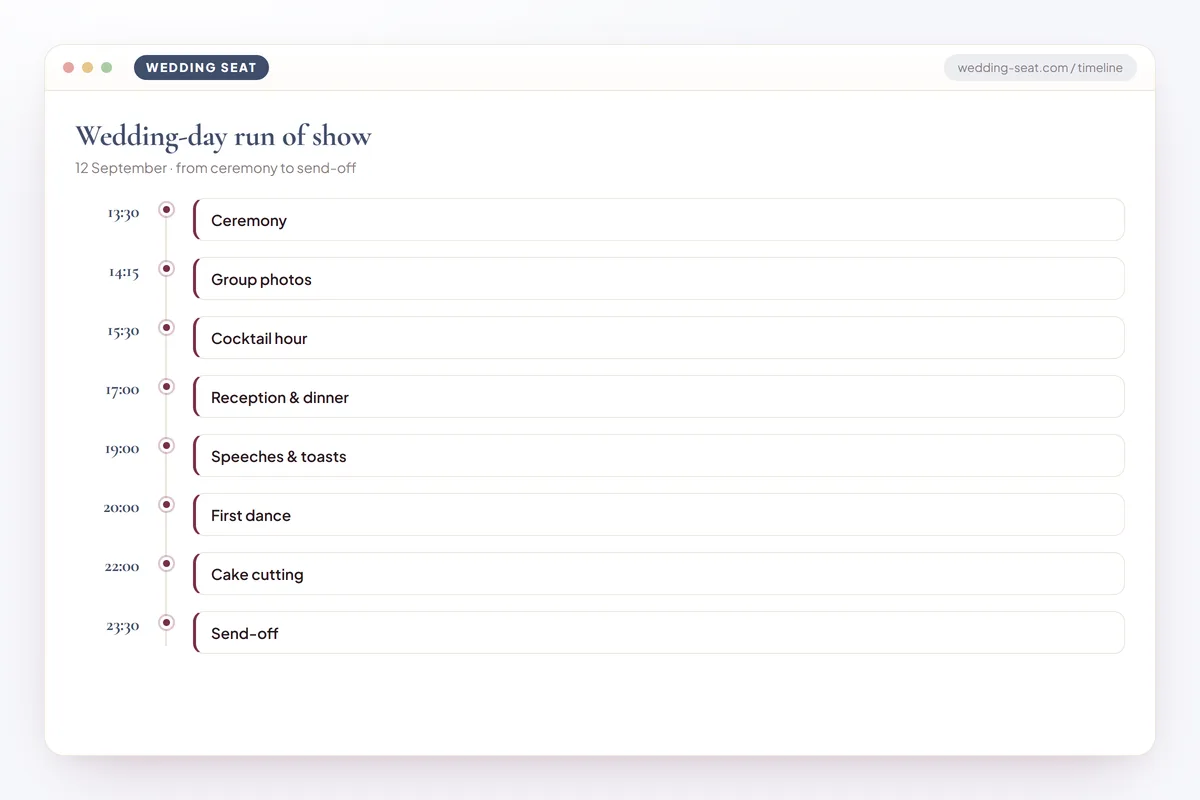The image size is (1200, 800).
Task: Click the 19:00 time label
Action: pos(122,449)
